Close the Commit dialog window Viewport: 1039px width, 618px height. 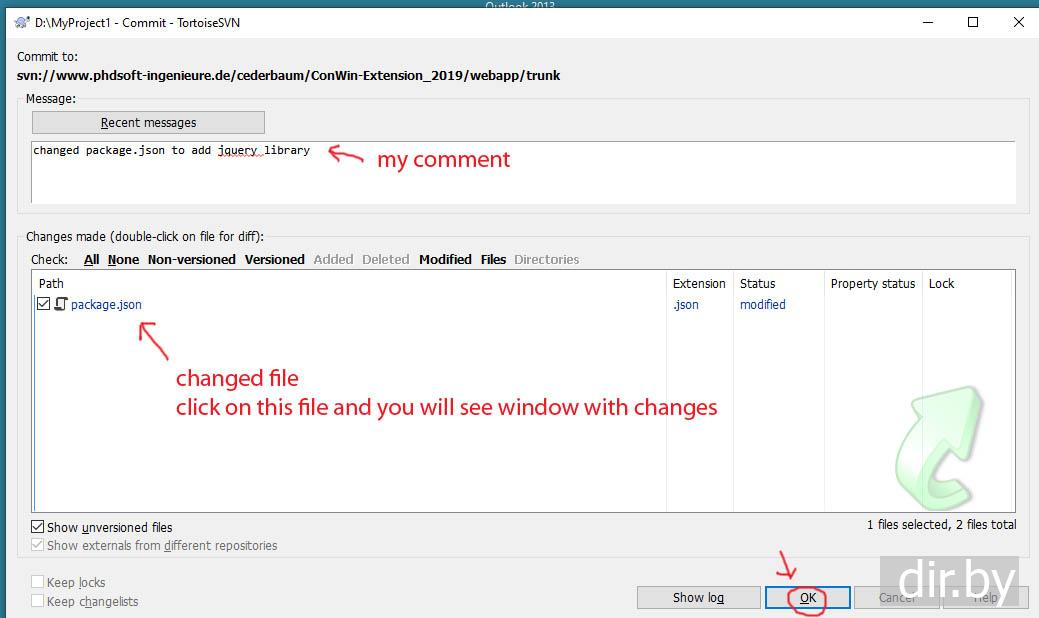[x=1018, y=23]
